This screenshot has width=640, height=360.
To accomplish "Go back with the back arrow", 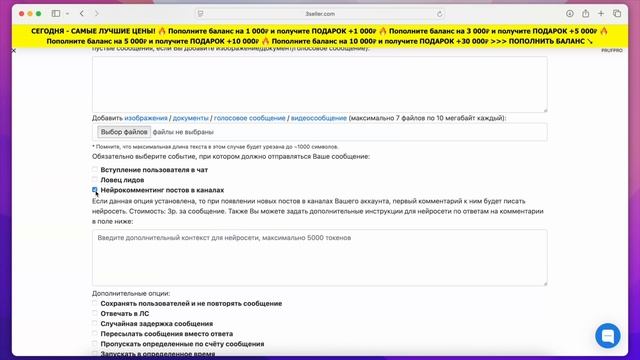I will [x=82, y=13].
